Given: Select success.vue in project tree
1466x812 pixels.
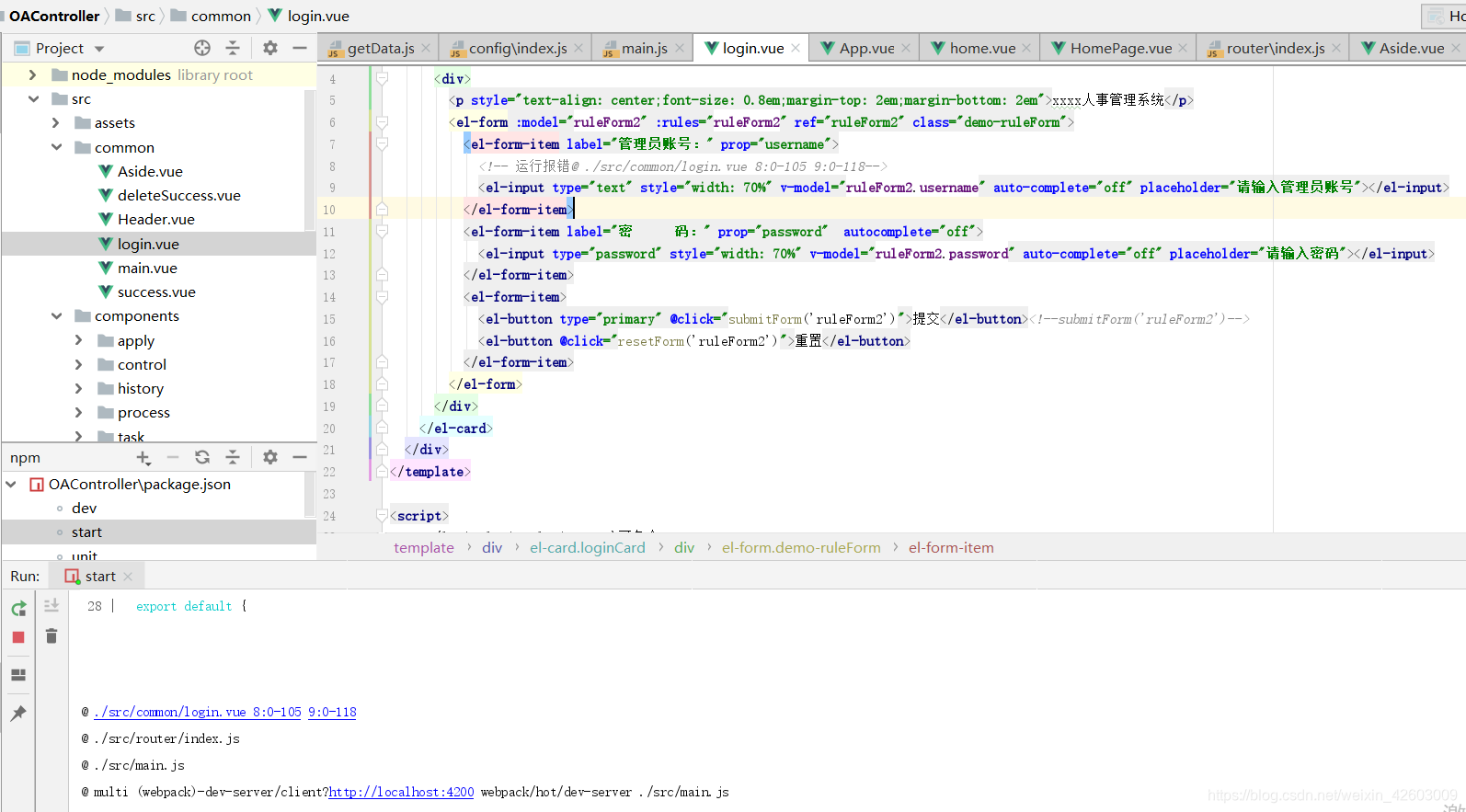Looking at the screenshot, I should 156,292.
